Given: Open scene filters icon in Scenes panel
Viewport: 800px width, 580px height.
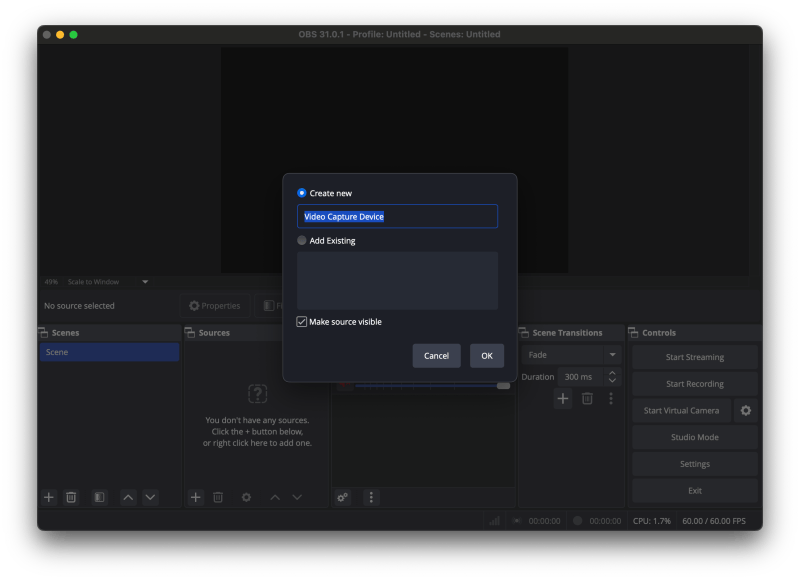Looking at the screenshot, I should (x=99, y=497).
